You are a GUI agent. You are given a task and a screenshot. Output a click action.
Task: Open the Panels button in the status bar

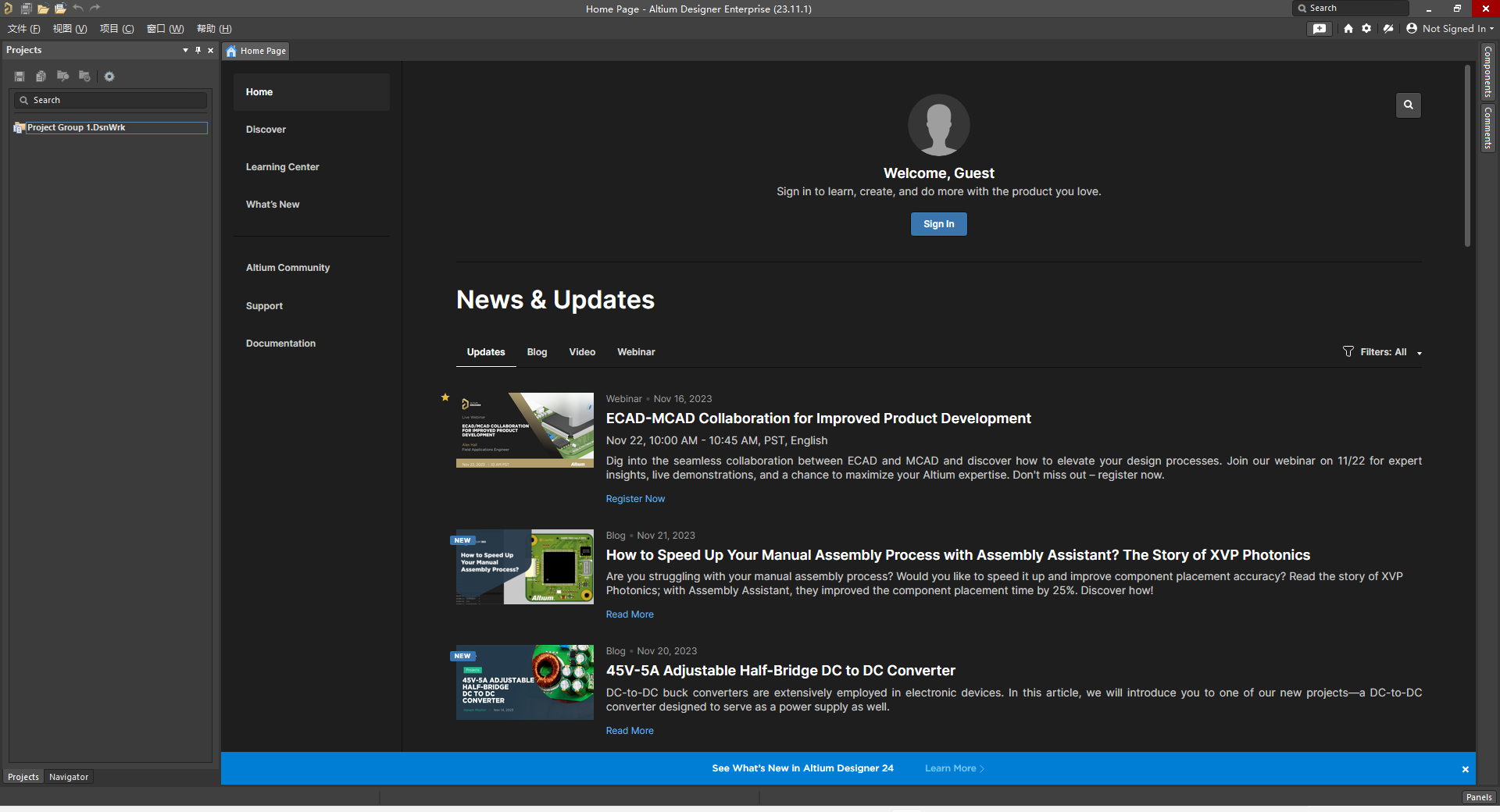tap(1479, 797)
